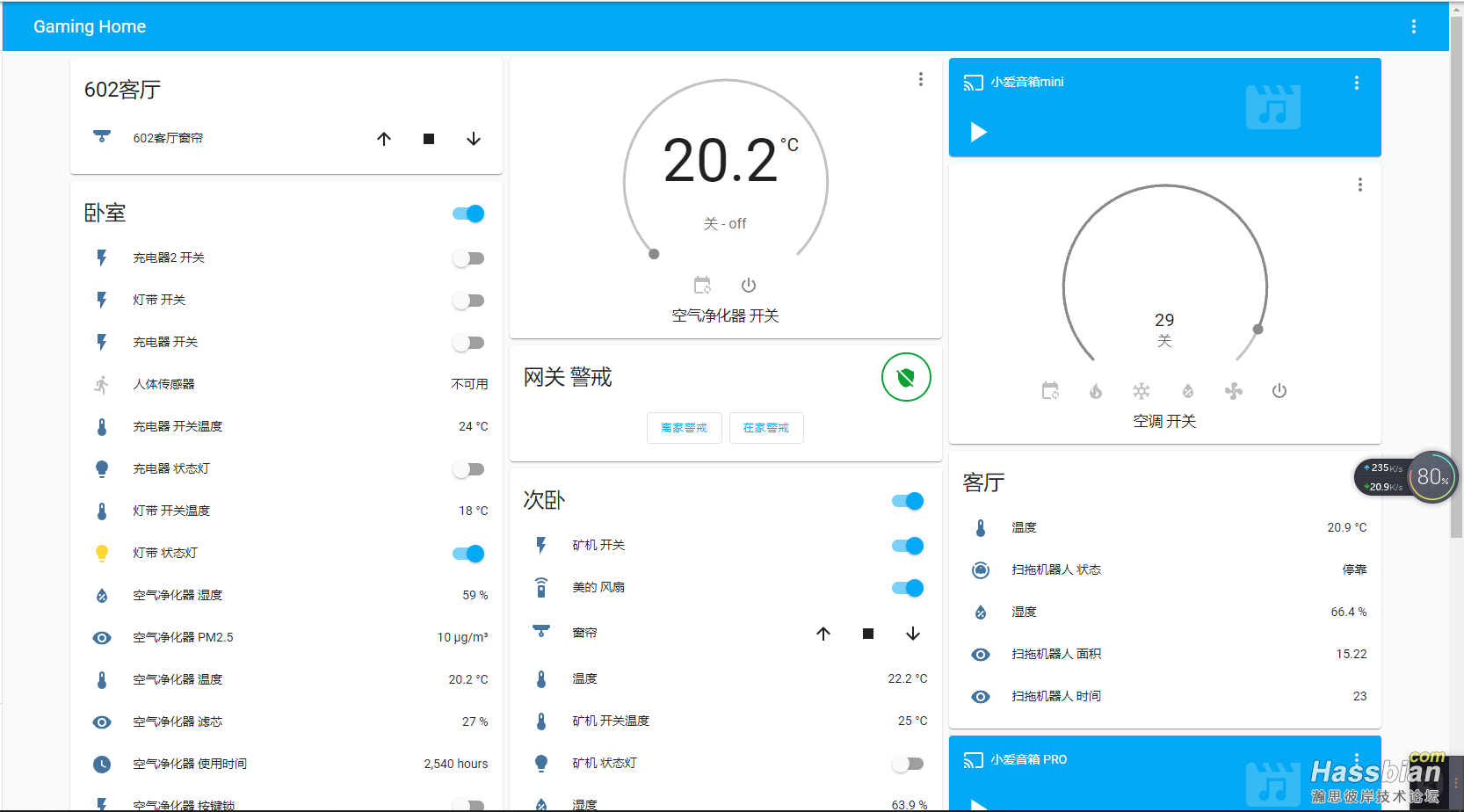
Task: Turn on 充电器2 开关
Action: [x=468, y=258]
